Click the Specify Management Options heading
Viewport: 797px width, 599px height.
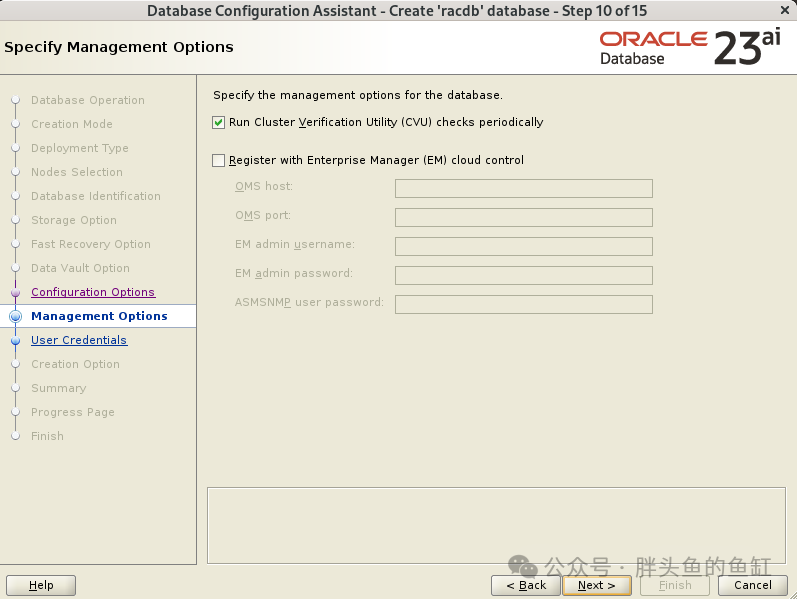coord(119,47)
